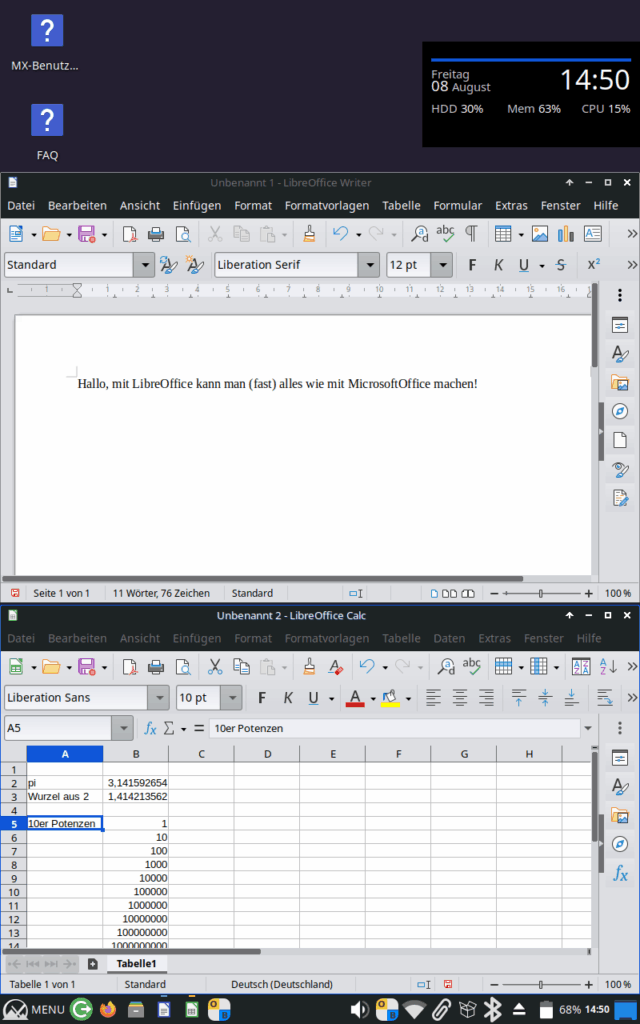Toggle formatting marks in Writer toolbar
This screenshot has height=1024, width=640.
pos(470,234)
